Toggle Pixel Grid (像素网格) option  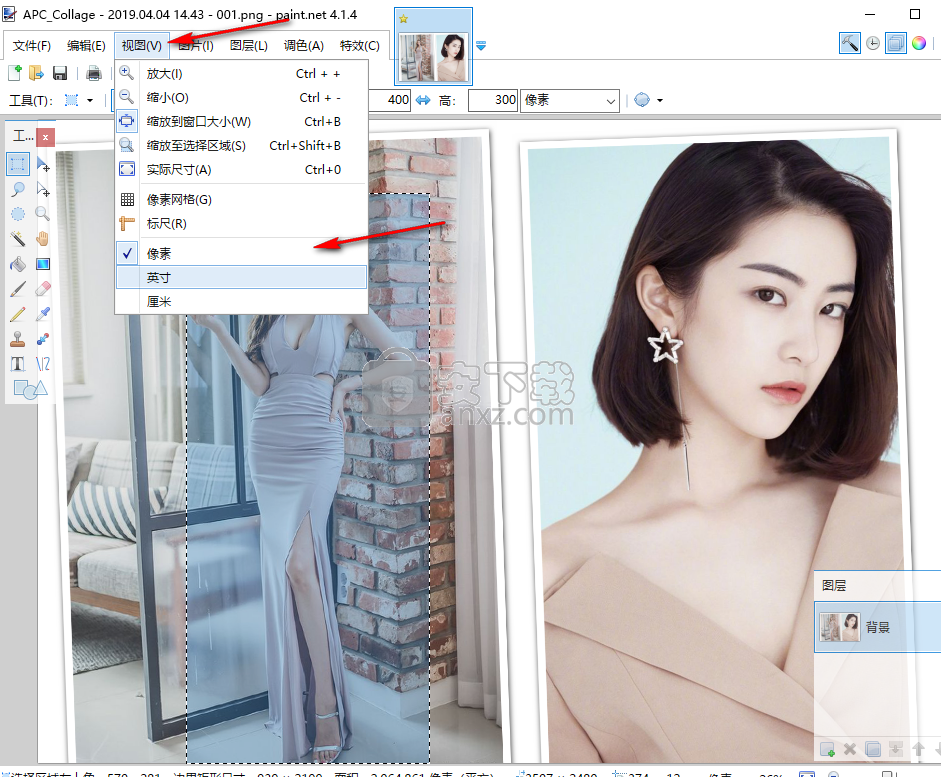(241, 199)
